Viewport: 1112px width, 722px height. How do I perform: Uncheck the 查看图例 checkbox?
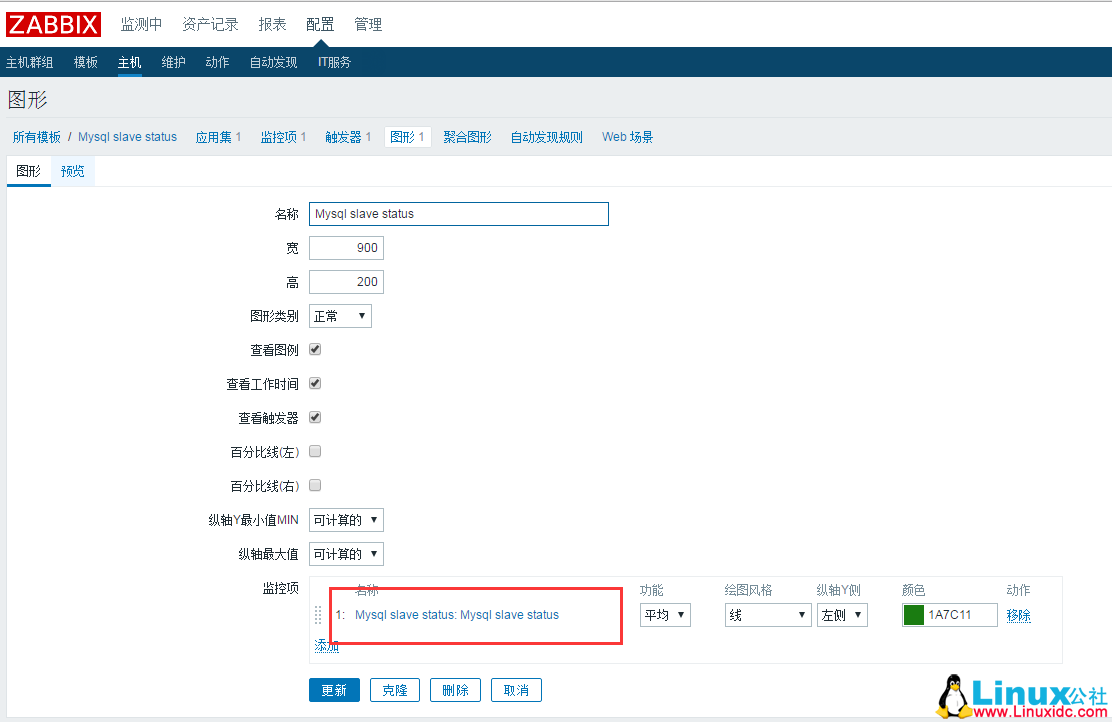(x=314, y=349)
